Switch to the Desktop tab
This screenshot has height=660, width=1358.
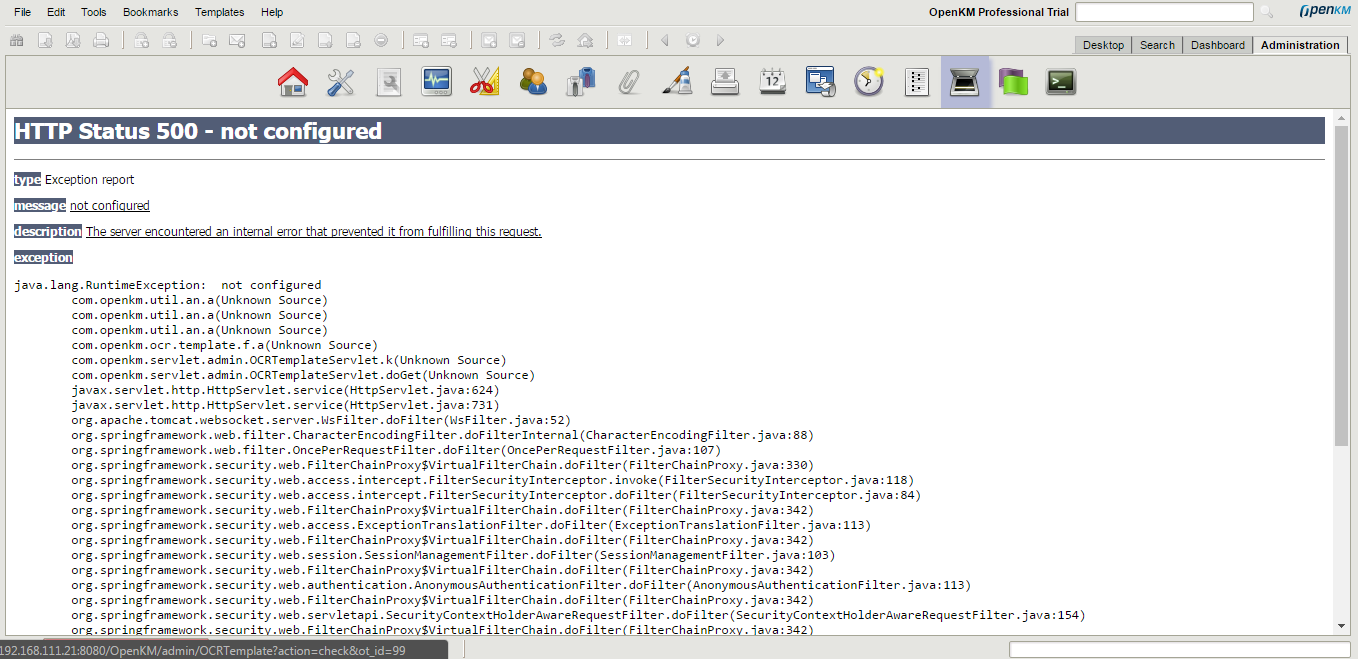click(x=1103, y=45)
